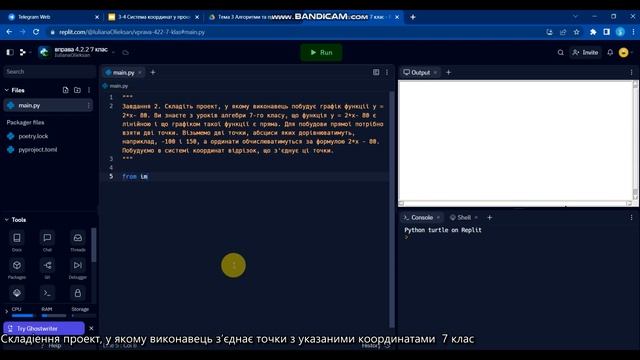Toggle editor split layout icon

376,72
